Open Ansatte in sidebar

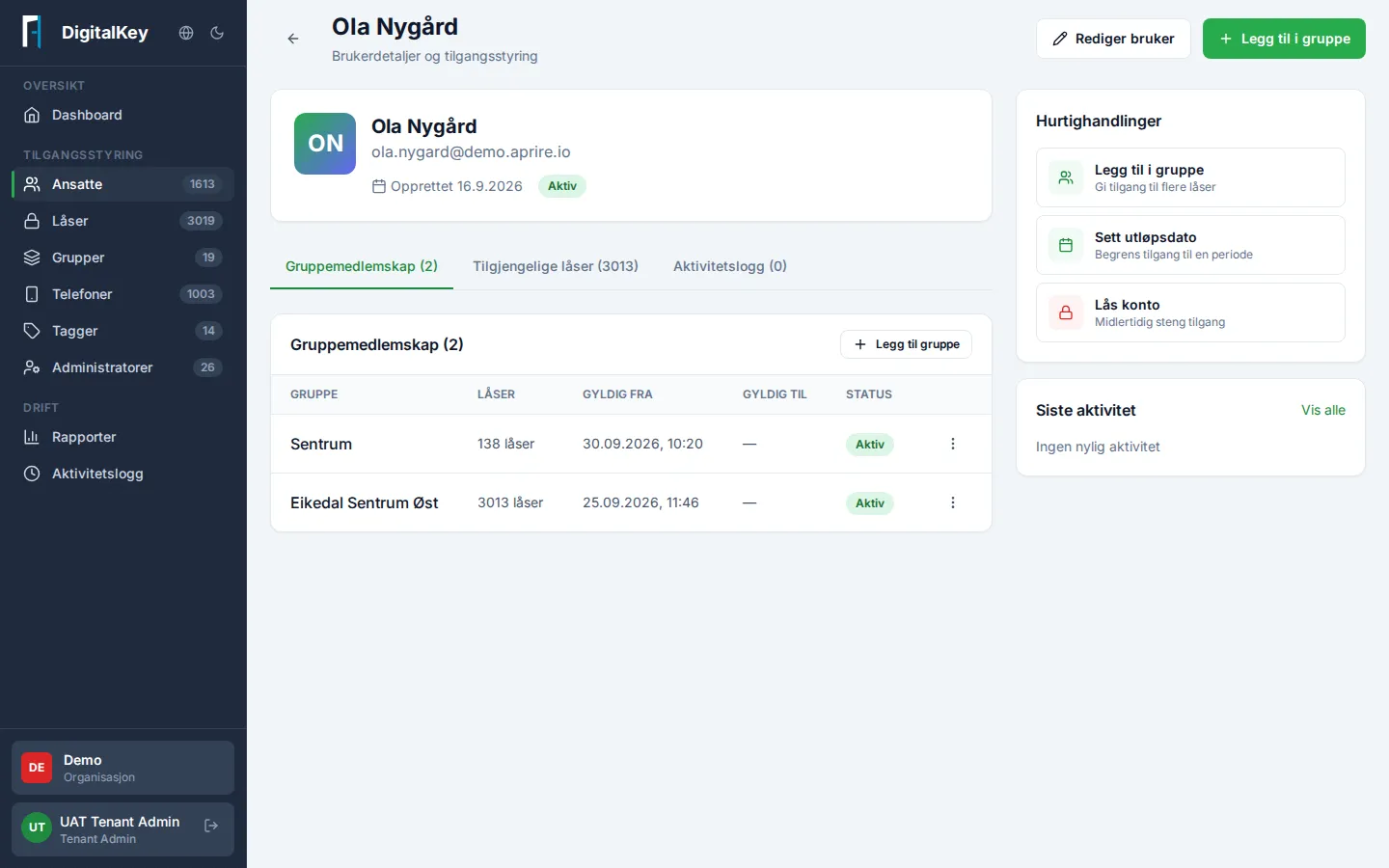[123, 184]
